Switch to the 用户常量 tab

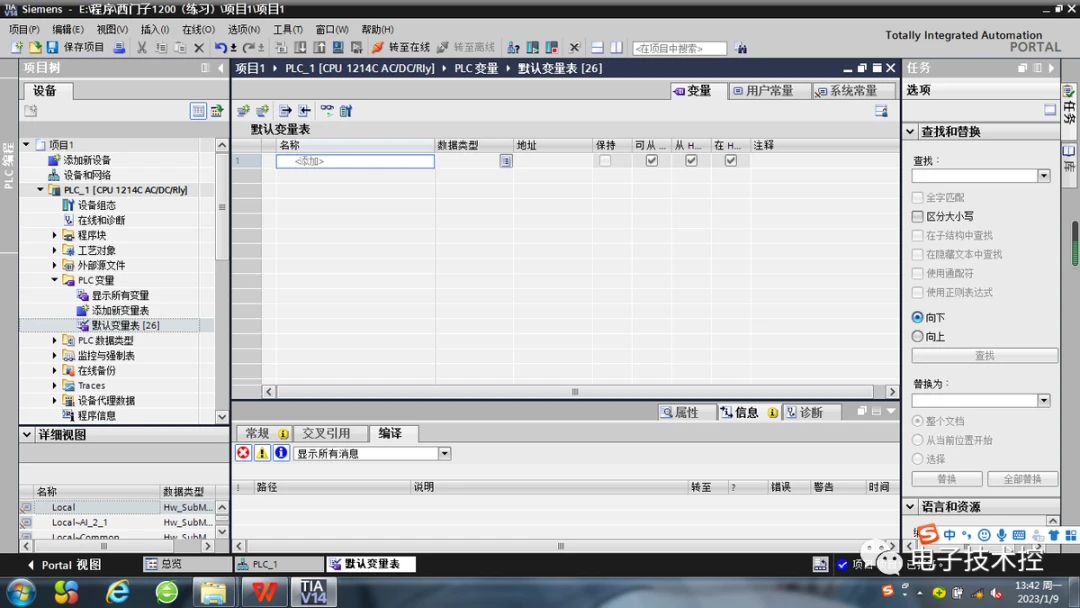click(x=769, y=91)
